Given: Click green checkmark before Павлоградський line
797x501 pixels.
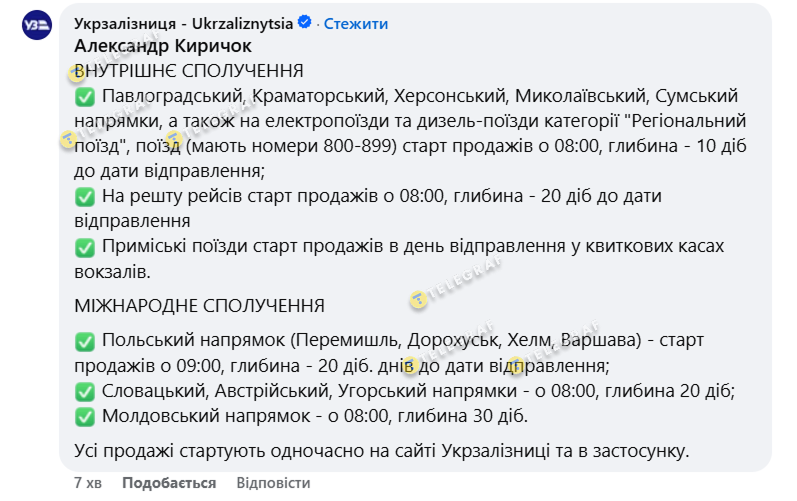Looking at the screenshot, I should pos(85,97).
